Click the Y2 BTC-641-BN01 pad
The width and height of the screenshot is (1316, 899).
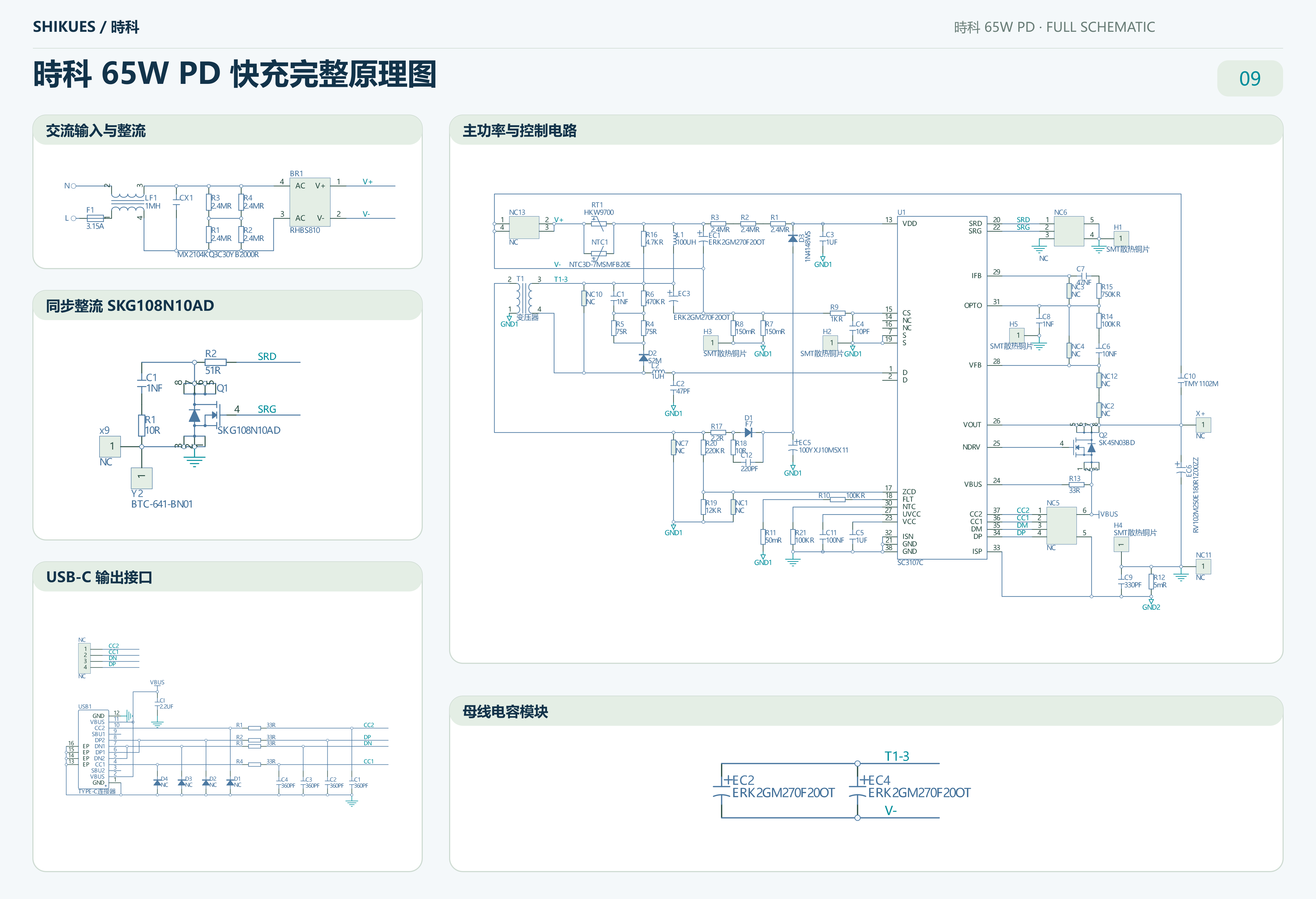pyautogui.click(x=141, y=478)
